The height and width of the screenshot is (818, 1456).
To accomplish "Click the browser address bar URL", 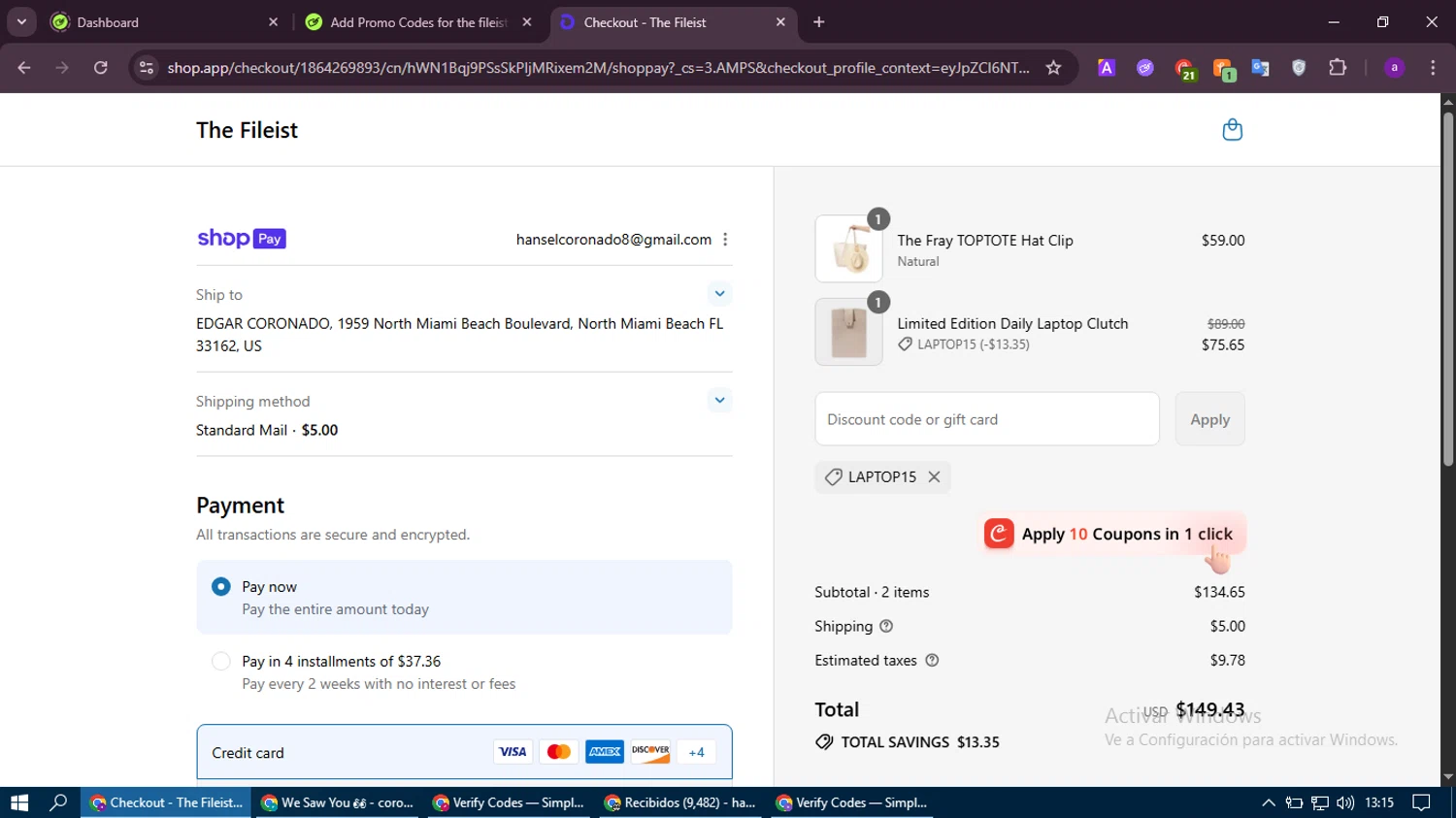I will [x=598, y=68].
